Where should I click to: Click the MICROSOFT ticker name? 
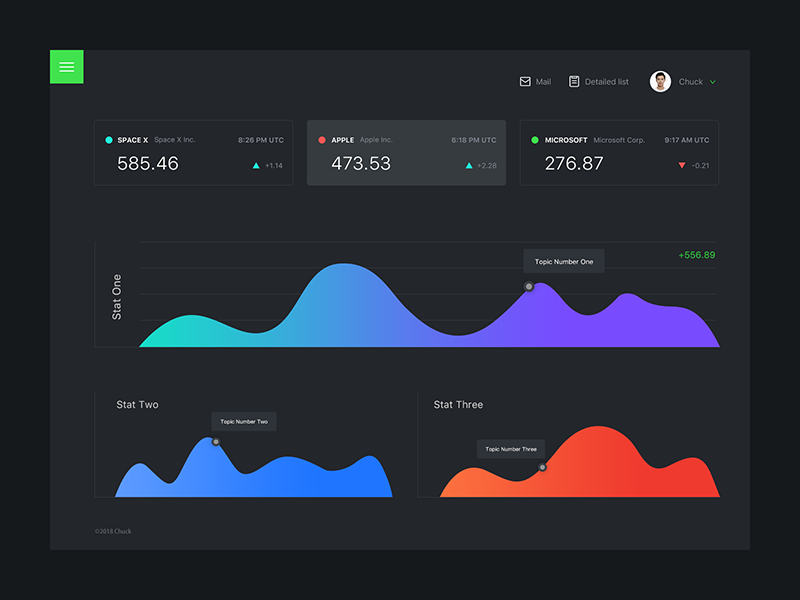(566, 140)
